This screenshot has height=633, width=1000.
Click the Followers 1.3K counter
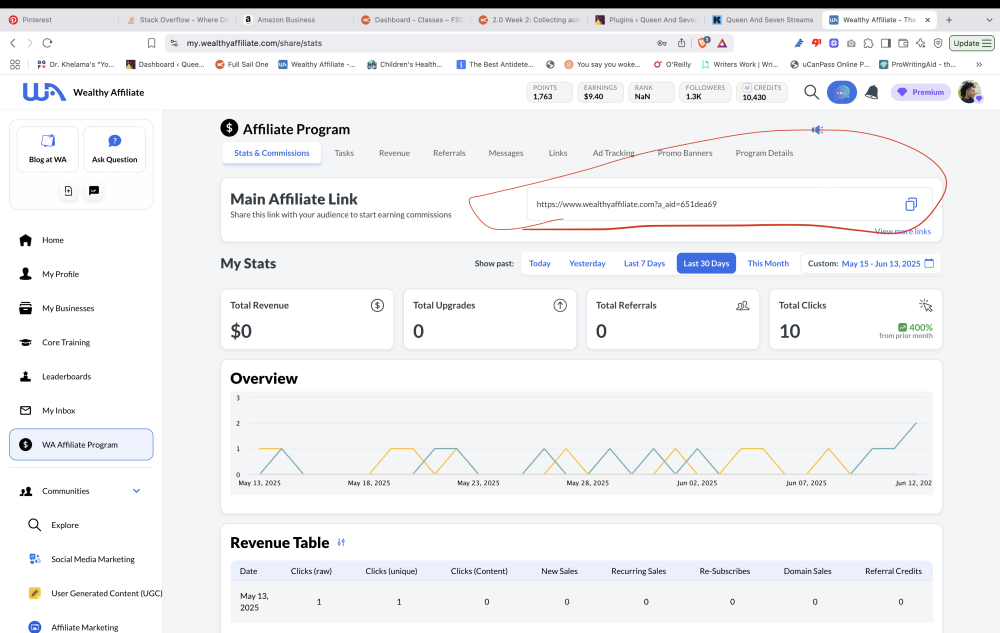point(705,92)
